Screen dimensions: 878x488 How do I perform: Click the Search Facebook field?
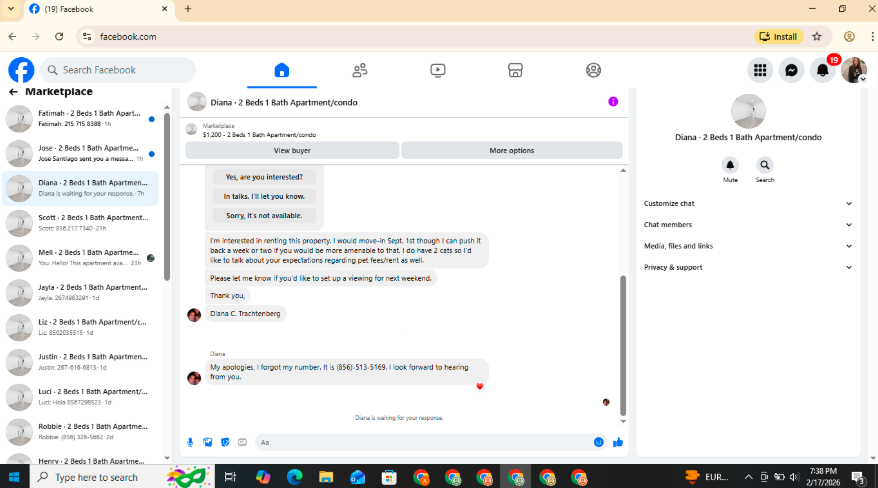click(118, 70)
